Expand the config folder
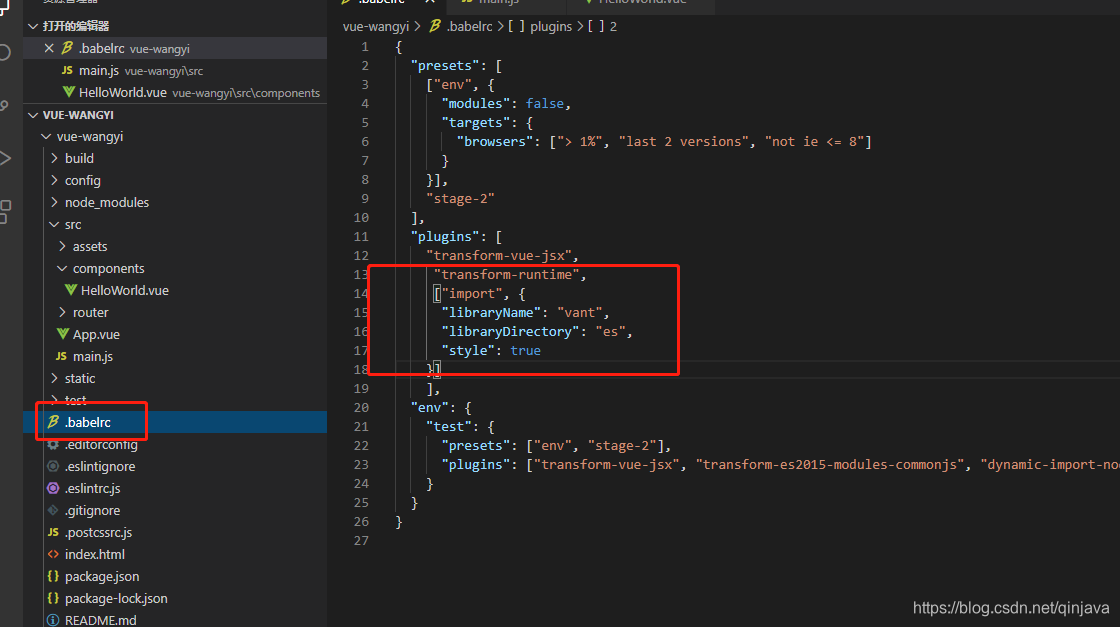Screen dimensions: 1120x627 (54, 181)
